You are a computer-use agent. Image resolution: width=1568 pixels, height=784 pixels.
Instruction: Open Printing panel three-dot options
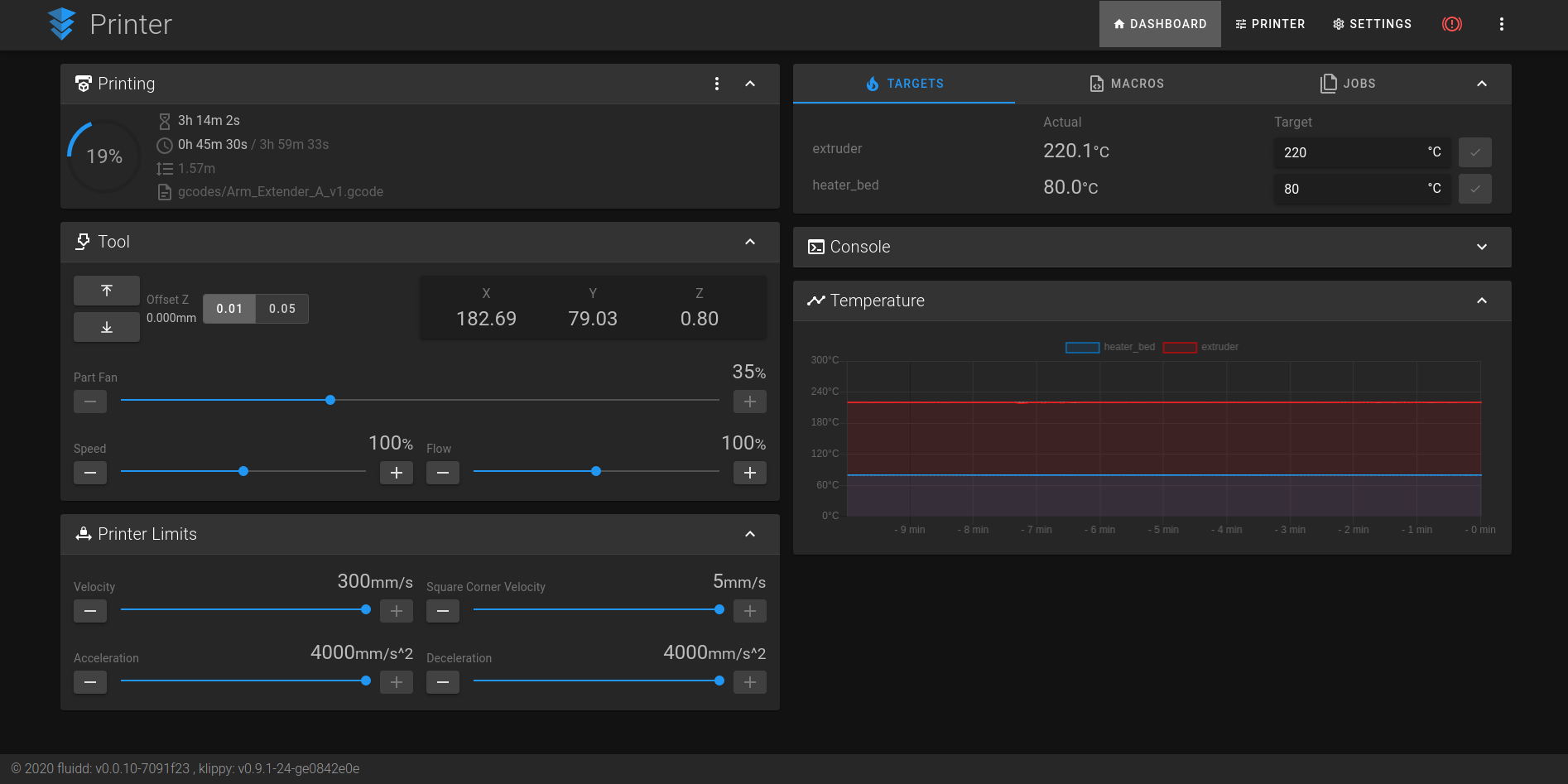click(716, 84)
